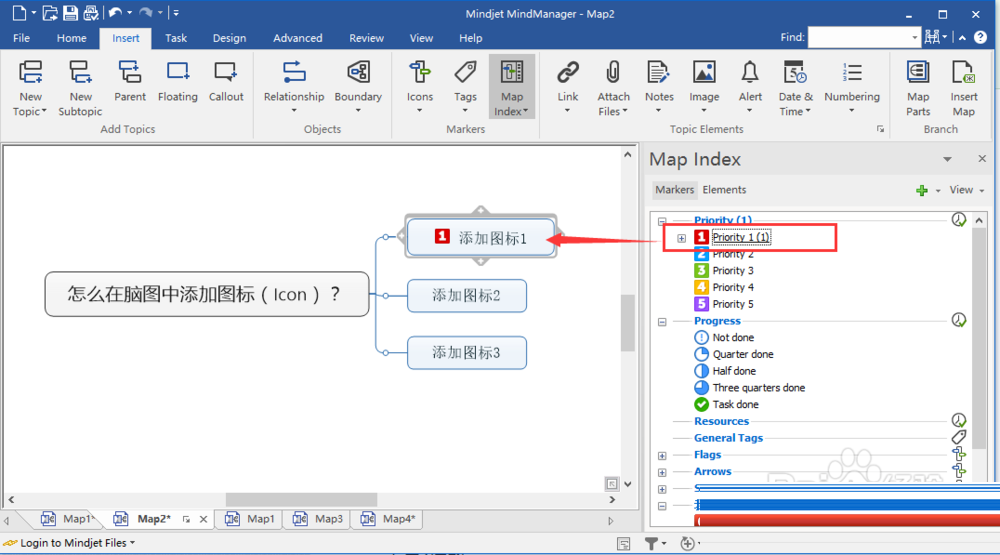This screenshot has height=555, width=1000.
Task: Open the Icons marker gallery
Action: point(420,87)
